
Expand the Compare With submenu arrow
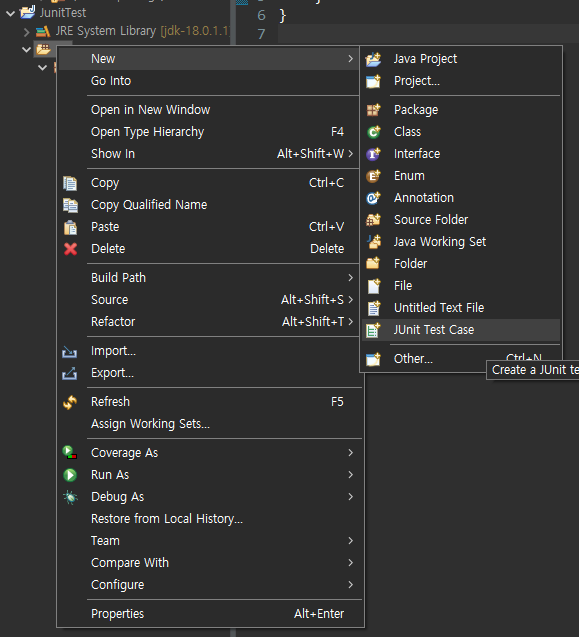pyautogui.click(x=350, y=563)
